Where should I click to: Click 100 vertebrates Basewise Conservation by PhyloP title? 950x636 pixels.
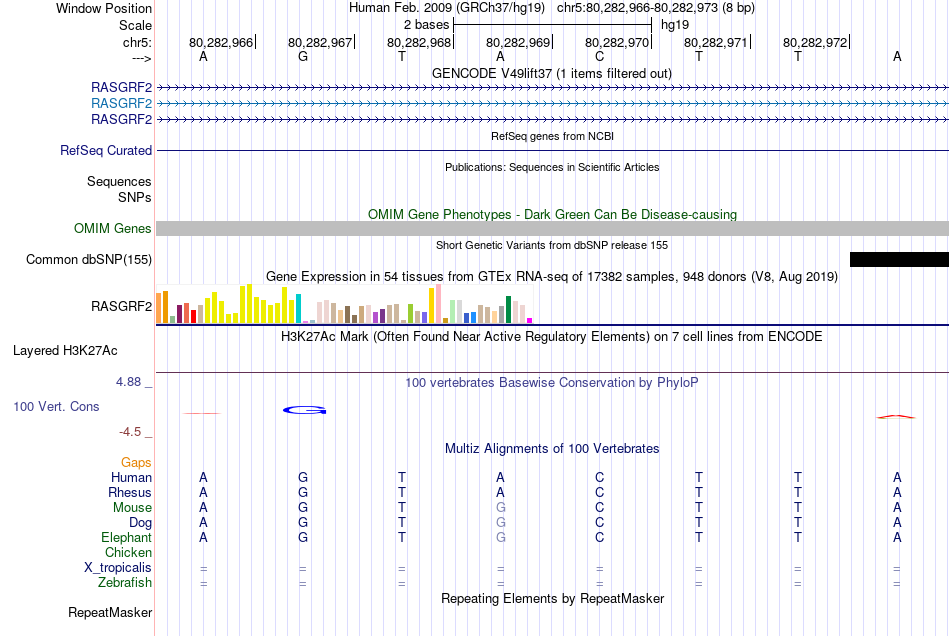pos(552,383)
